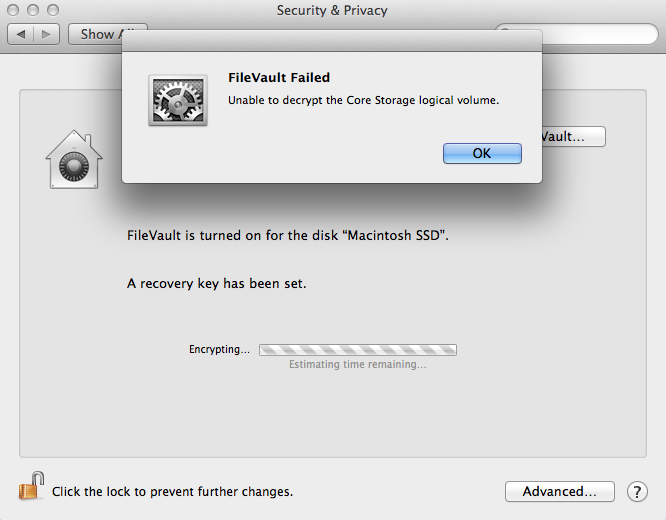Click the open padlock icon to lock settings
The height and width of the screenshot is (520, 666).
[30, 487]
